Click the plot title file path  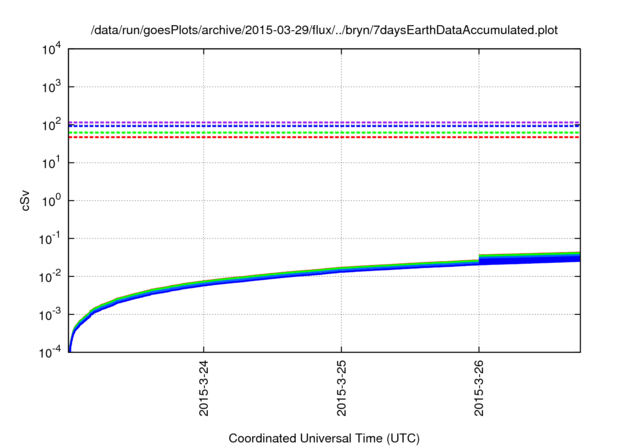(324, 30)
